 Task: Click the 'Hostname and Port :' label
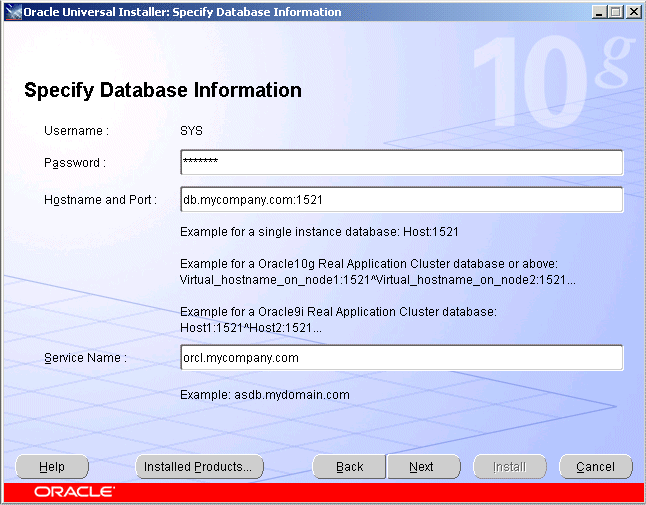click(x=100, y=200)
